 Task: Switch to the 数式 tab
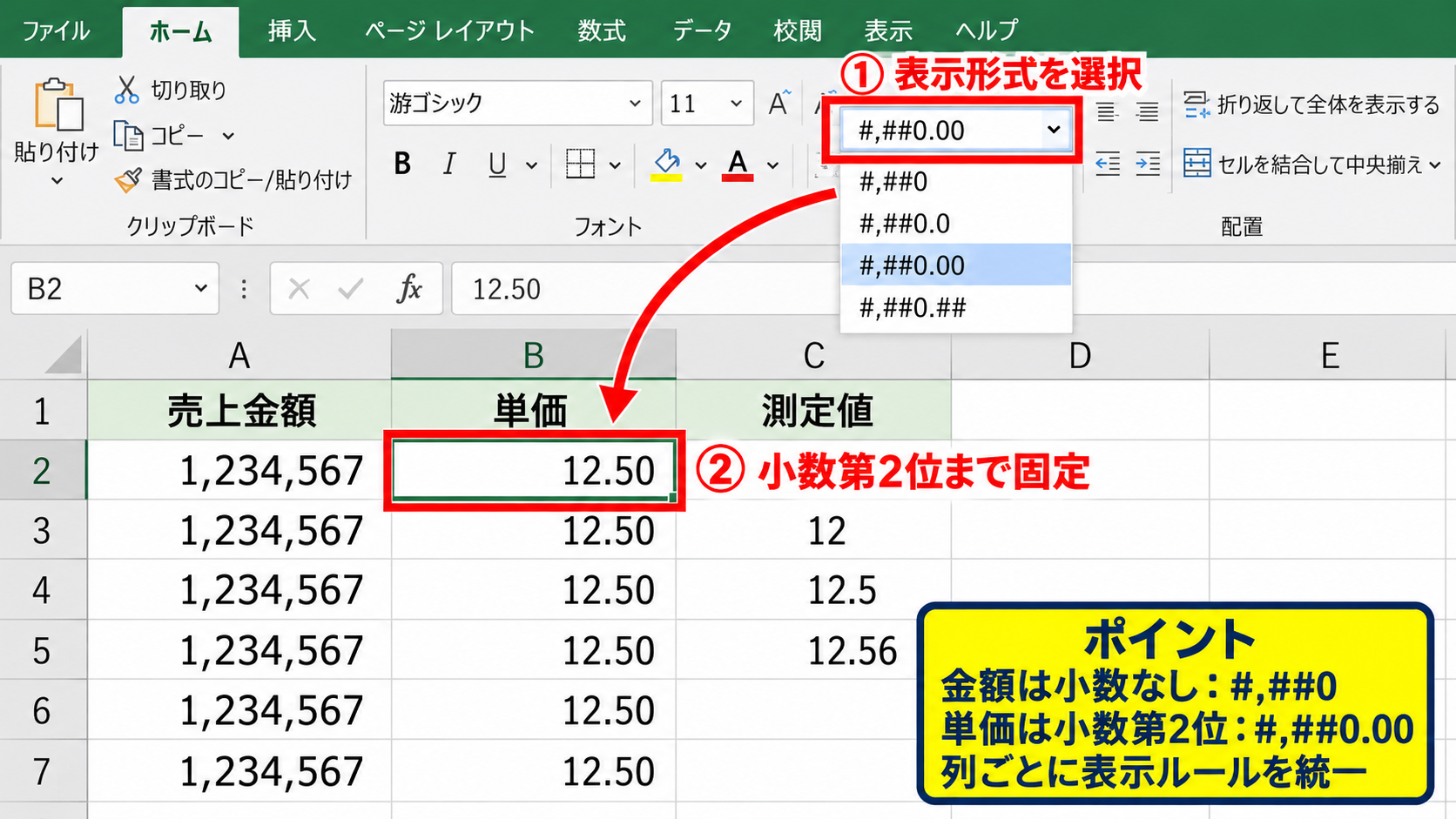[602, 31]
